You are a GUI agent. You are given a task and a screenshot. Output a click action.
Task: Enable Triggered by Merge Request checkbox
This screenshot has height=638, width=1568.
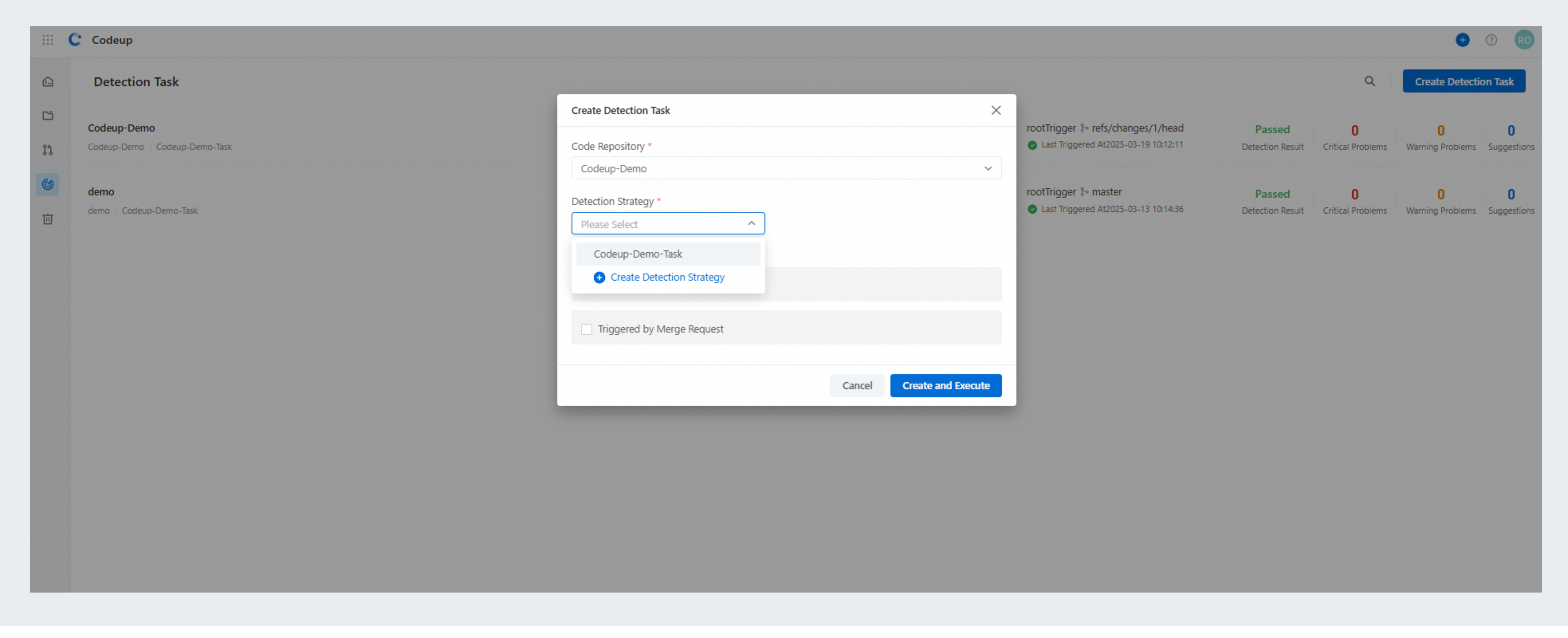586,329
